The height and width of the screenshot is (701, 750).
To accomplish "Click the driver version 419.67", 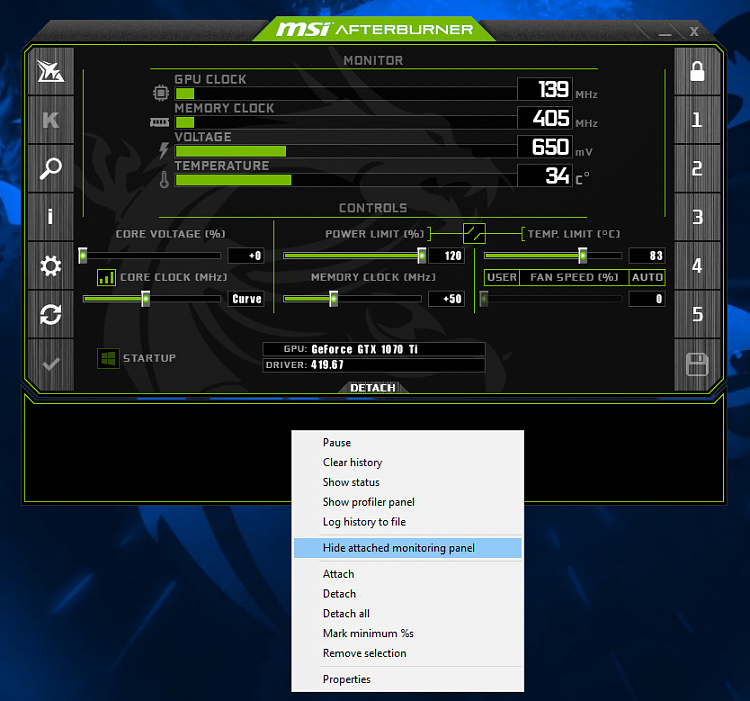I will pos(327,365).
